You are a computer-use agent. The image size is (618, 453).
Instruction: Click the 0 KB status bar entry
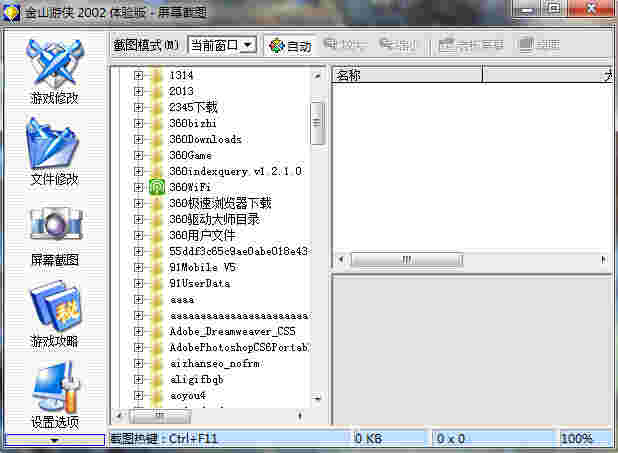click(x=368, y=438)
